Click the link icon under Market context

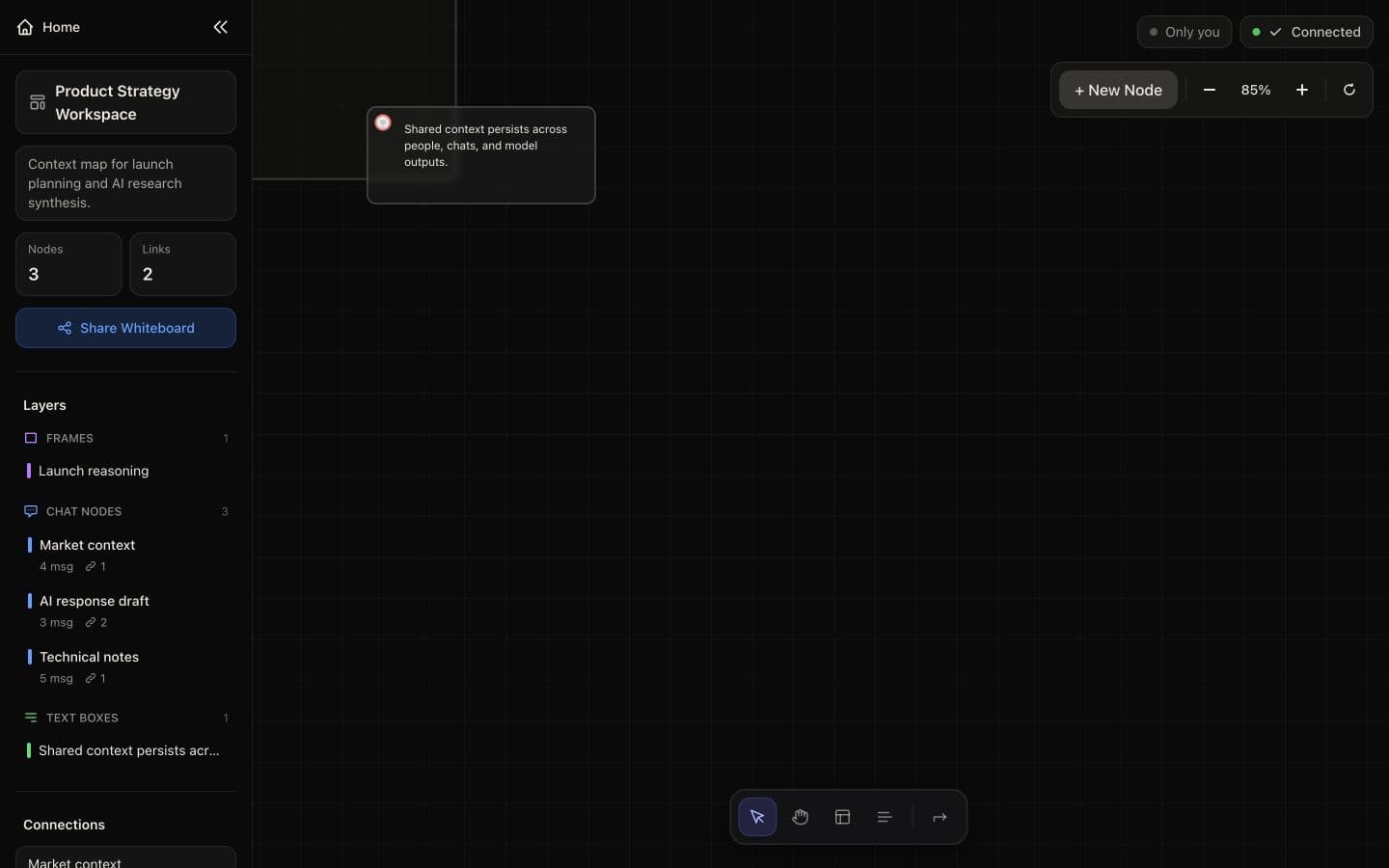[x=91, y=566]
